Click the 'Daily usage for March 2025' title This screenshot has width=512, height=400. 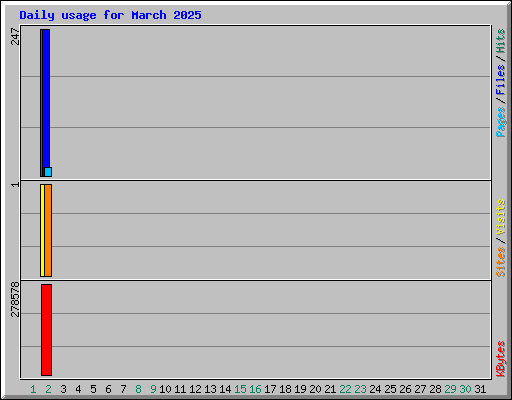tap(110, 15)
